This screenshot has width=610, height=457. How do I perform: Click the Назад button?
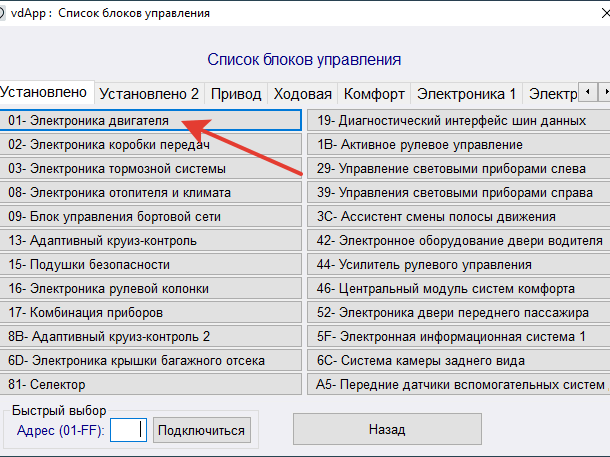click(387, 429)
